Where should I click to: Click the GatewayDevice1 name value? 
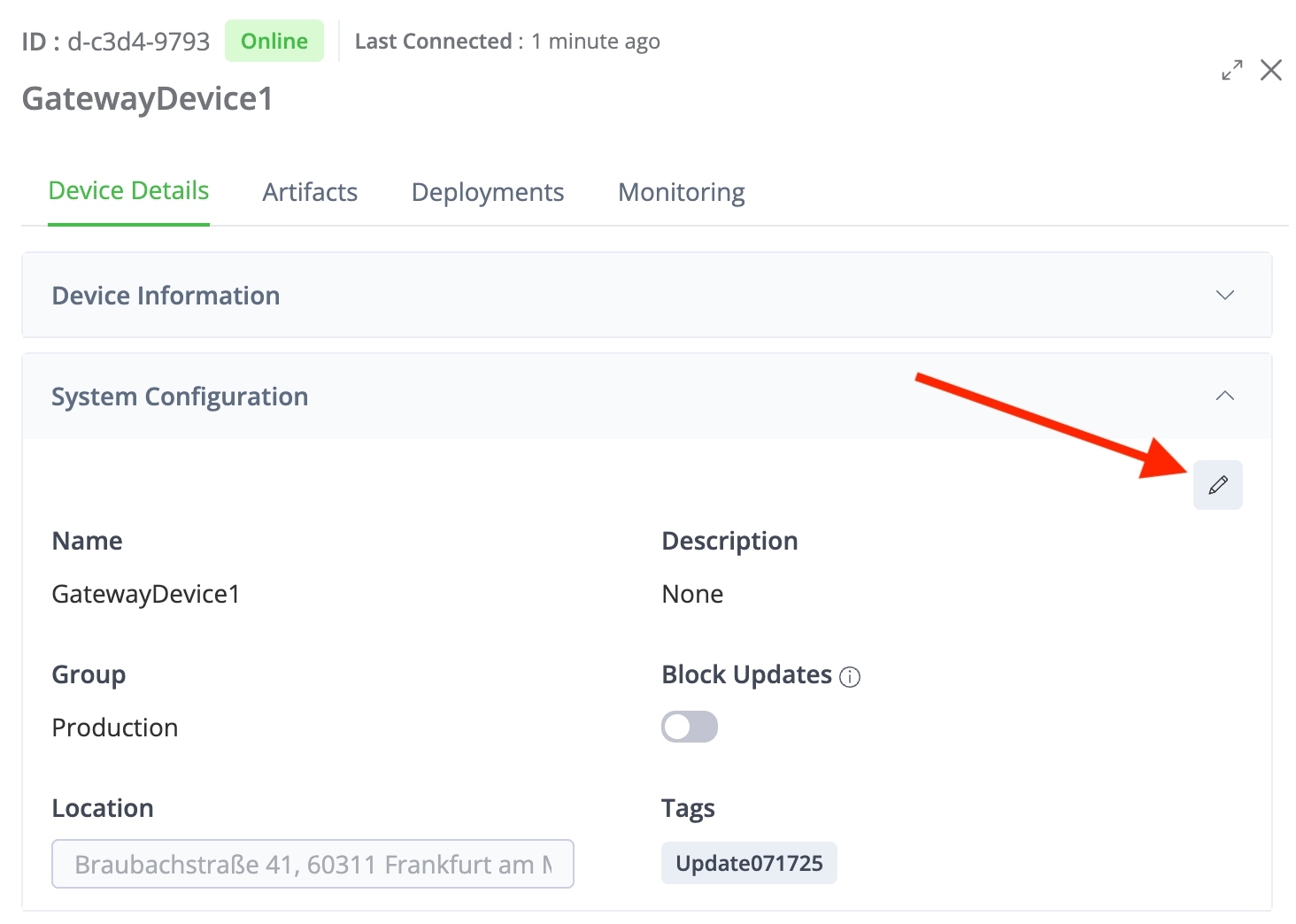point(146,594)
